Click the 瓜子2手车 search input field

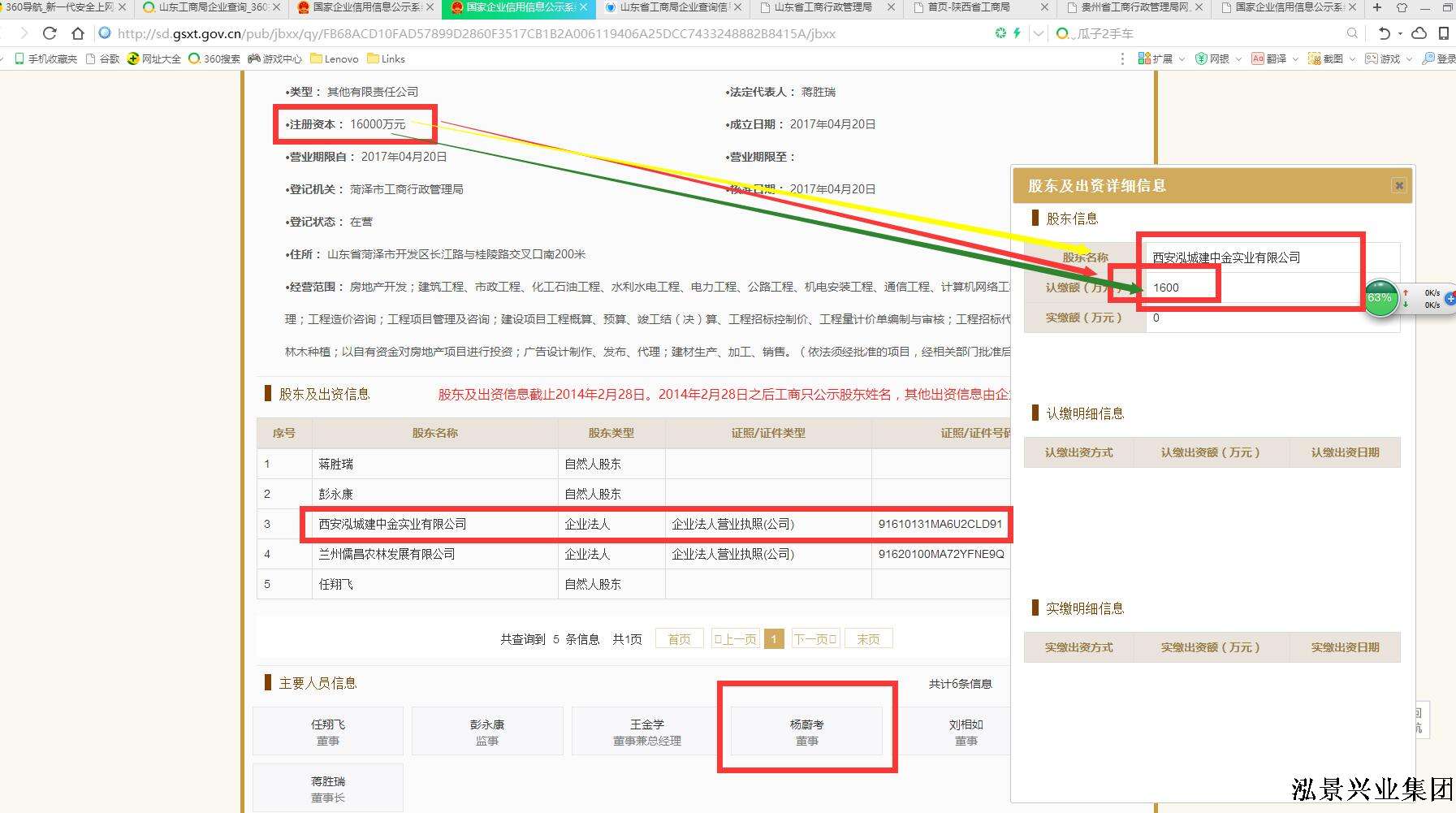pyautogui.click(x=1202, y=33)
